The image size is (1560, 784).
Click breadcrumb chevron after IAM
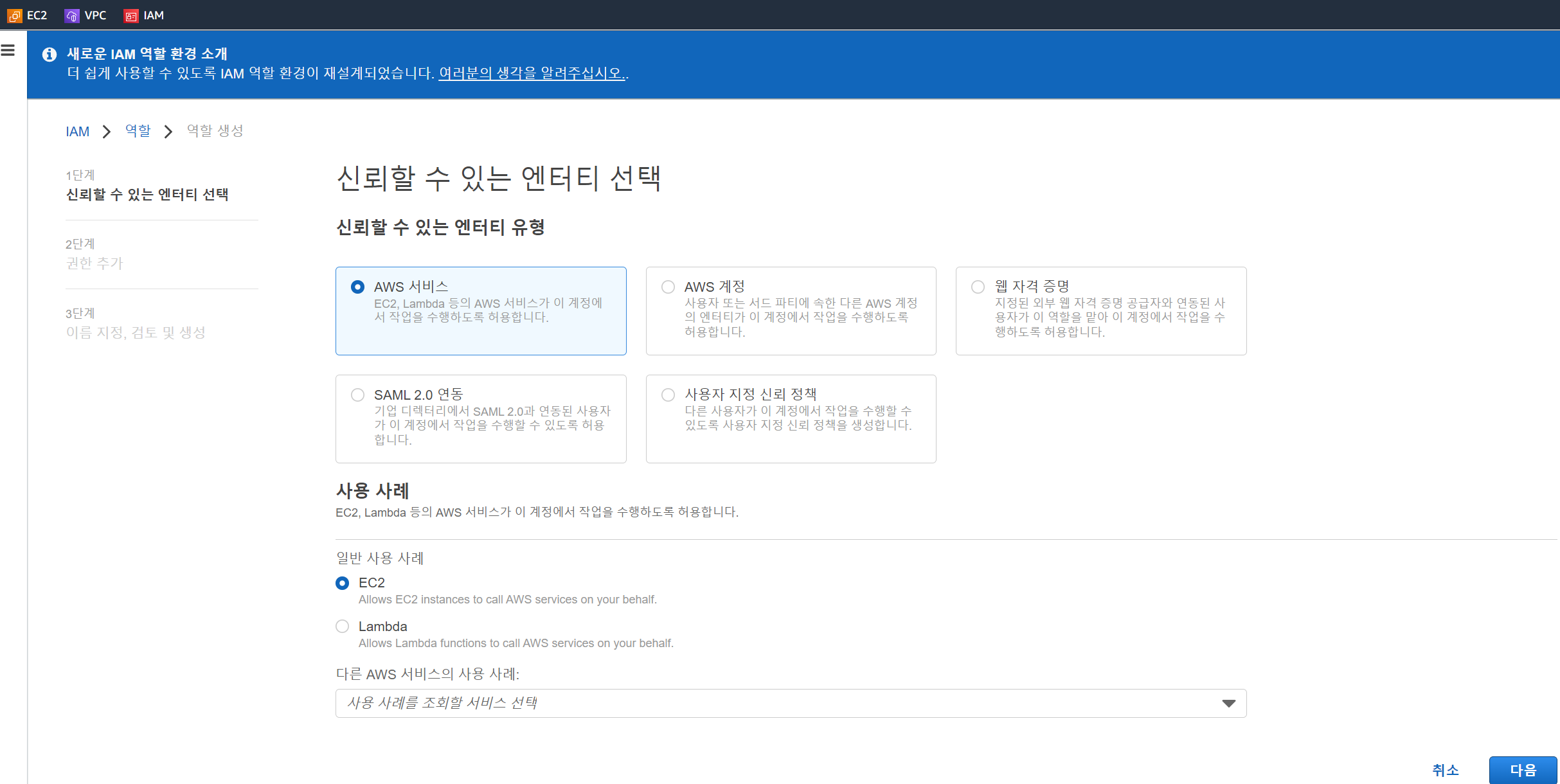coord(107,132)
